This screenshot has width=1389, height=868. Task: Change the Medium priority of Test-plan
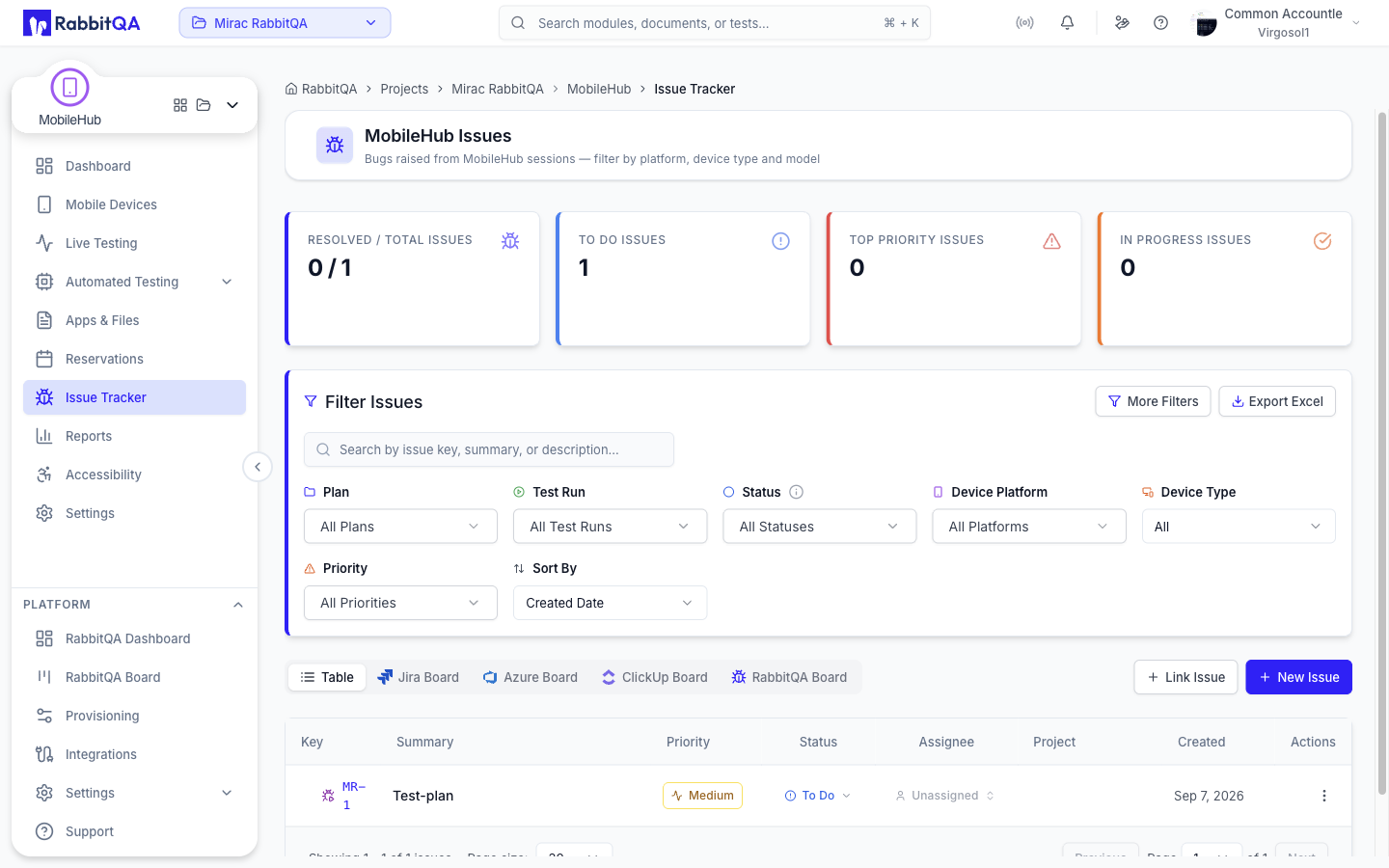(x=702, y=796)
